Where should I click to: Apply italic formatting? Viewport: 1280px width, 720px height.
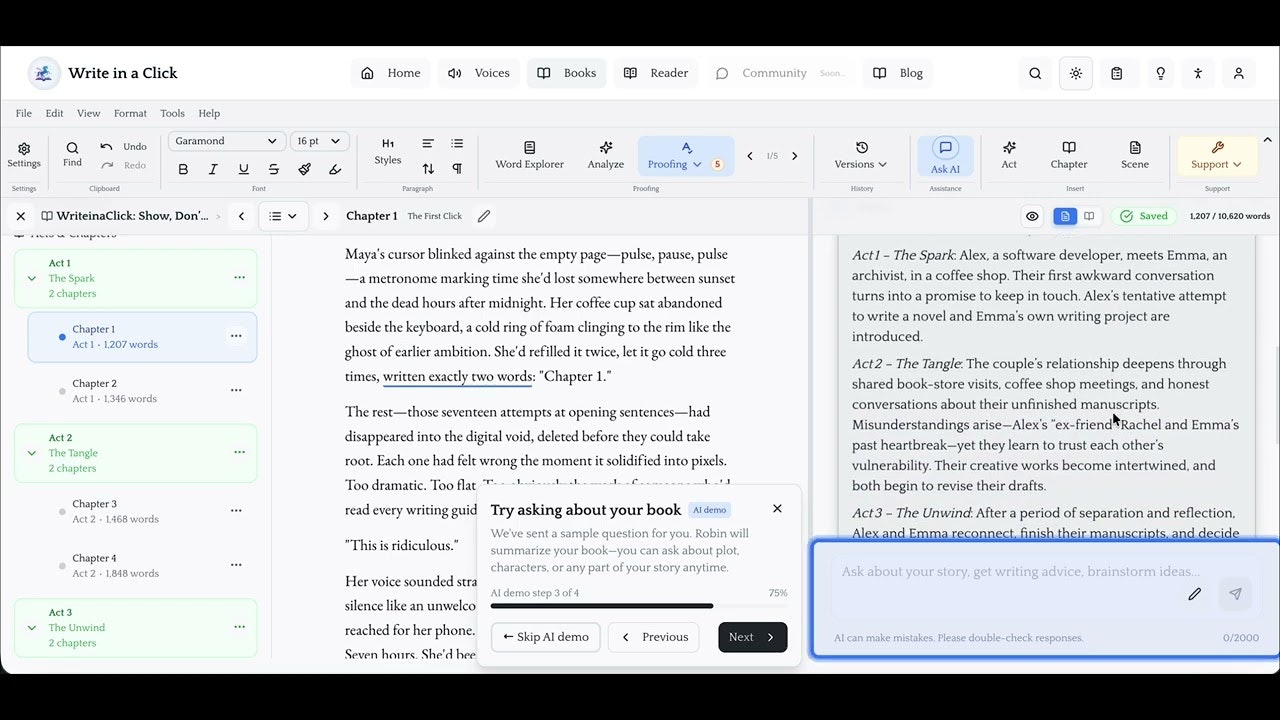[213, 169]
